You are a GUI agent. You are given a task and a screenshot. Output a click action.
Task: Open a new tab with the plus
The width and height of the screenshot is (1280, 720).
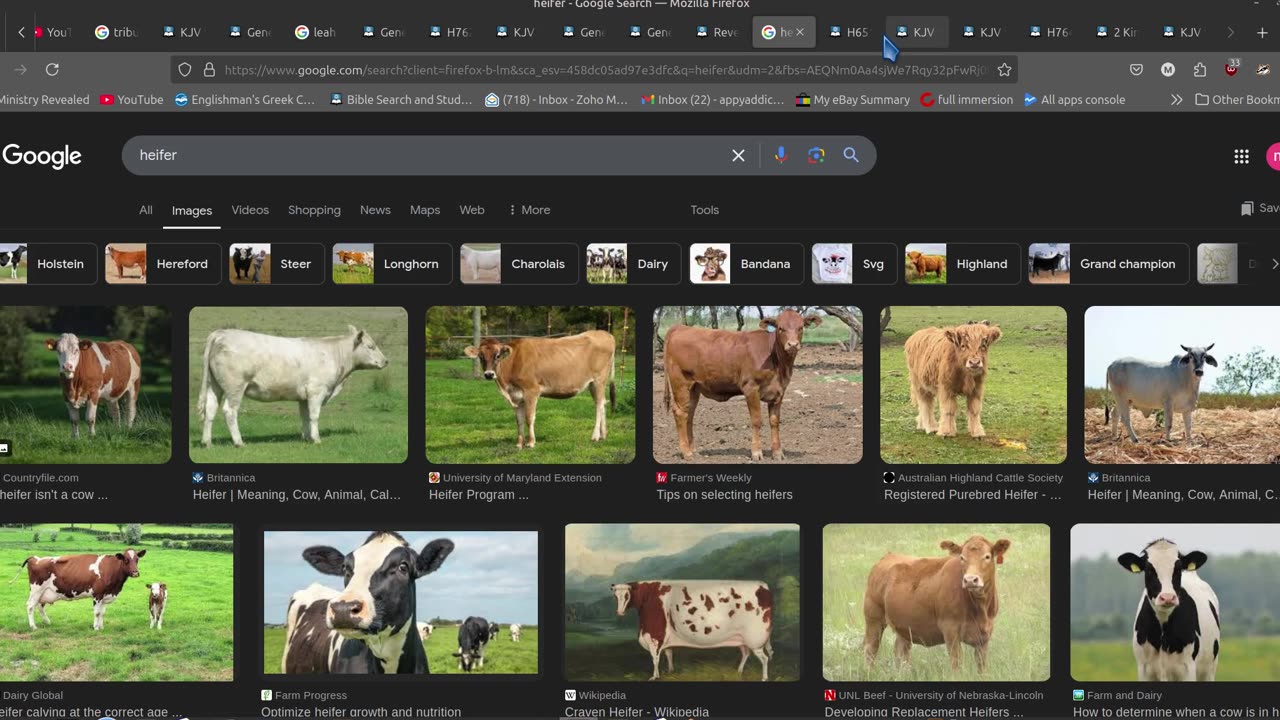click(1262, 32)
